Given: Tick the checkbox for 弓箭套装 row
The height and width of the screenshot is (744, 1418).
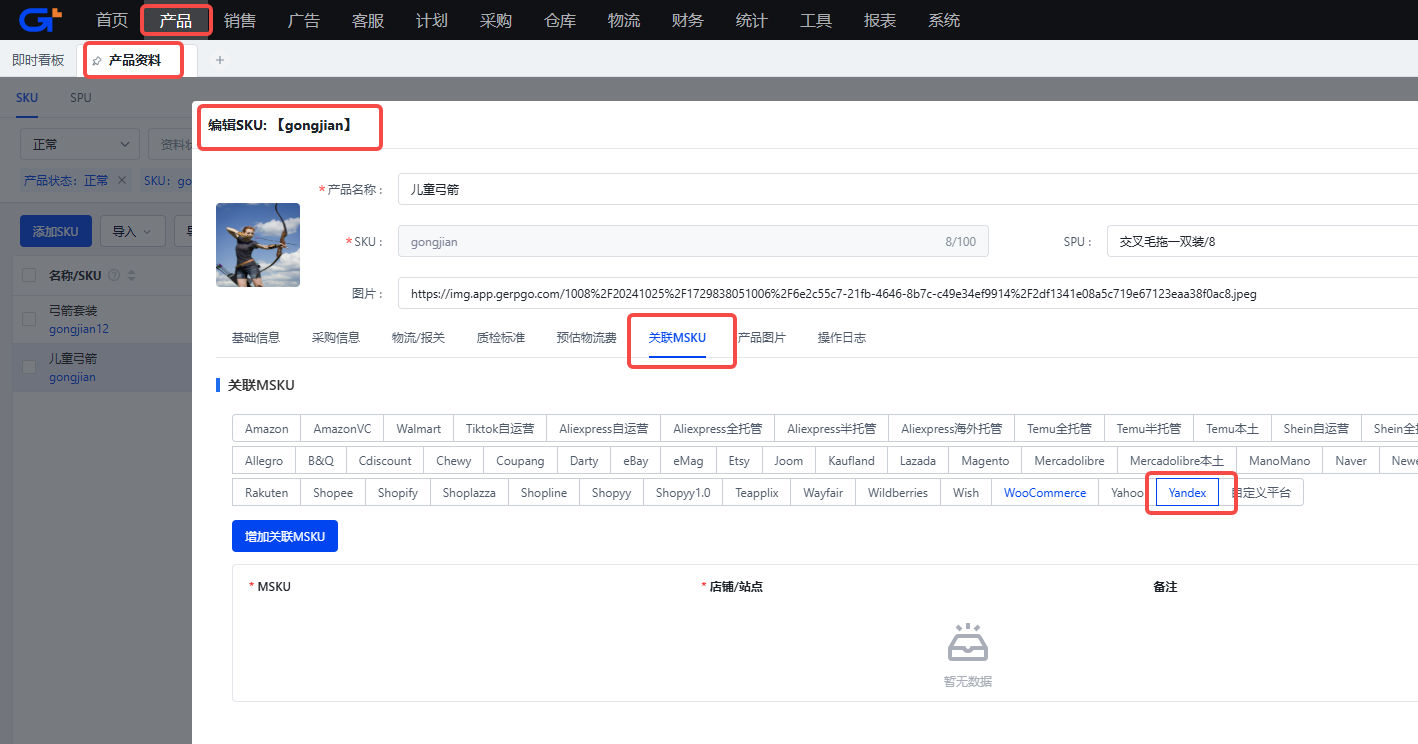Looking at the screenshot, I should (29, 319).
